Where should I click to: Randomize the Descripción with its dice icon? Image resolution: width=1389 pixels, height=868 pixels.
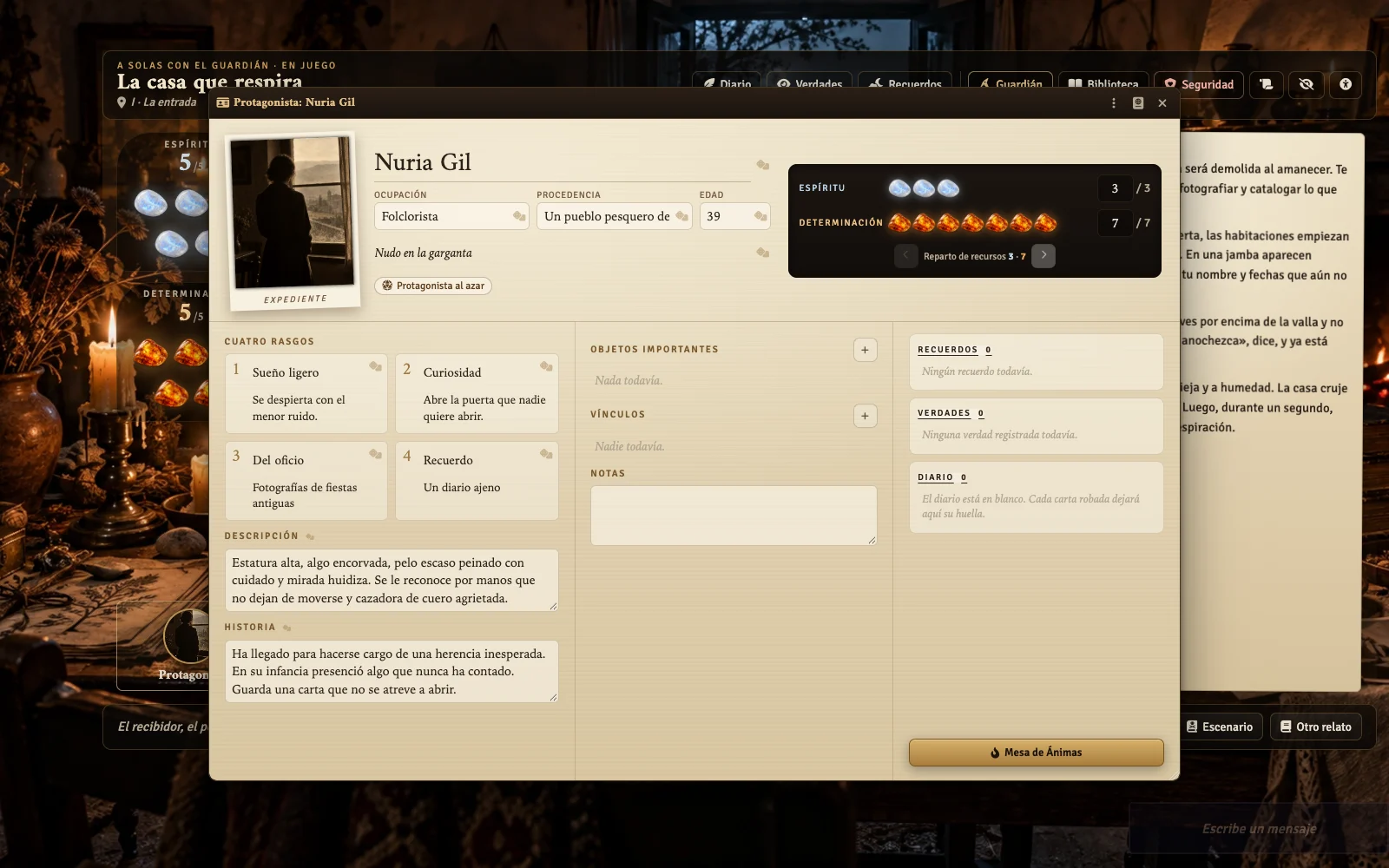click(x=310, y=536)
